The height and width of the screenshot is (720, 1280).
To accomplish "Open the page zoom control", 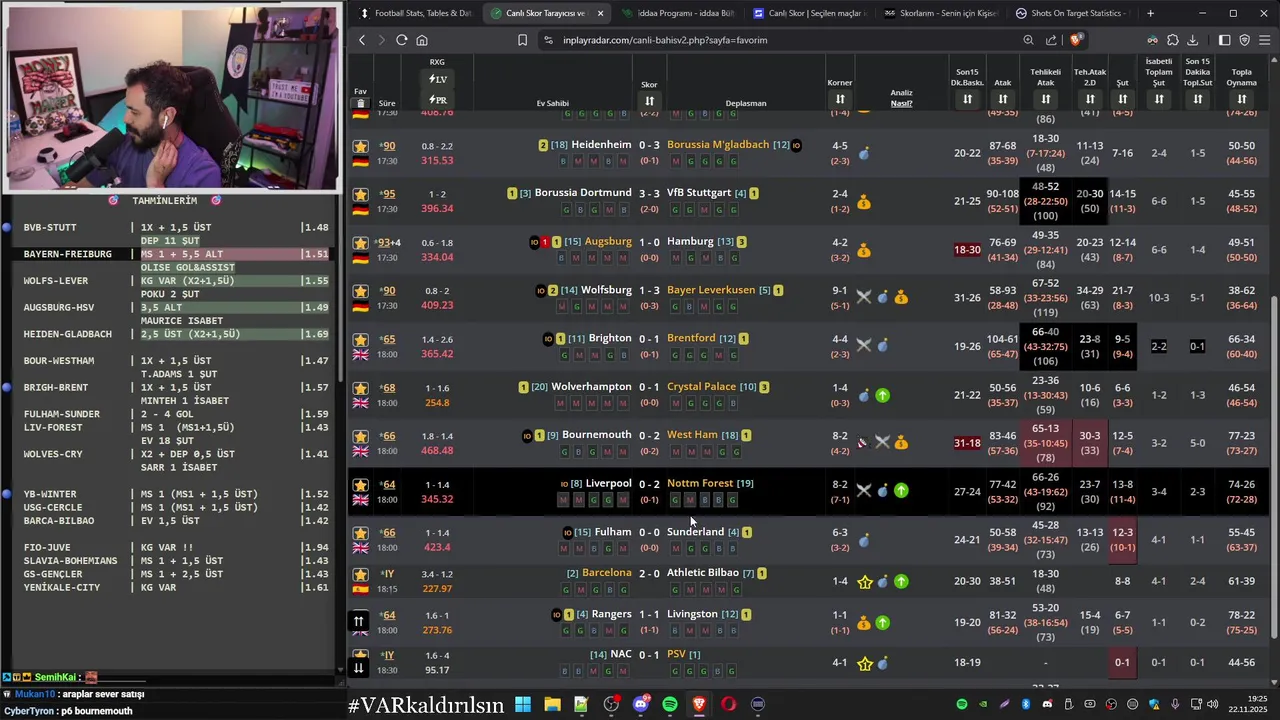I will click(1028, 40).
